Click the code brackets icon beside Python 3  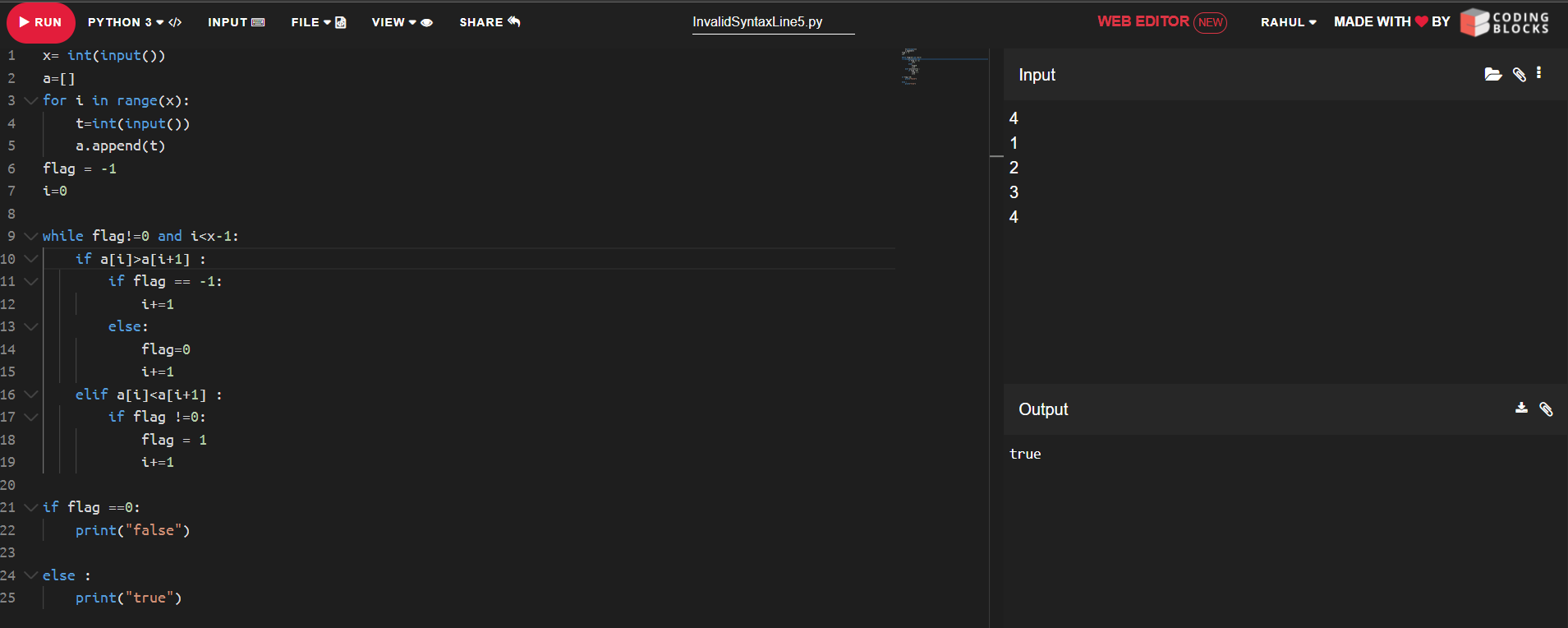click(175, 22)
